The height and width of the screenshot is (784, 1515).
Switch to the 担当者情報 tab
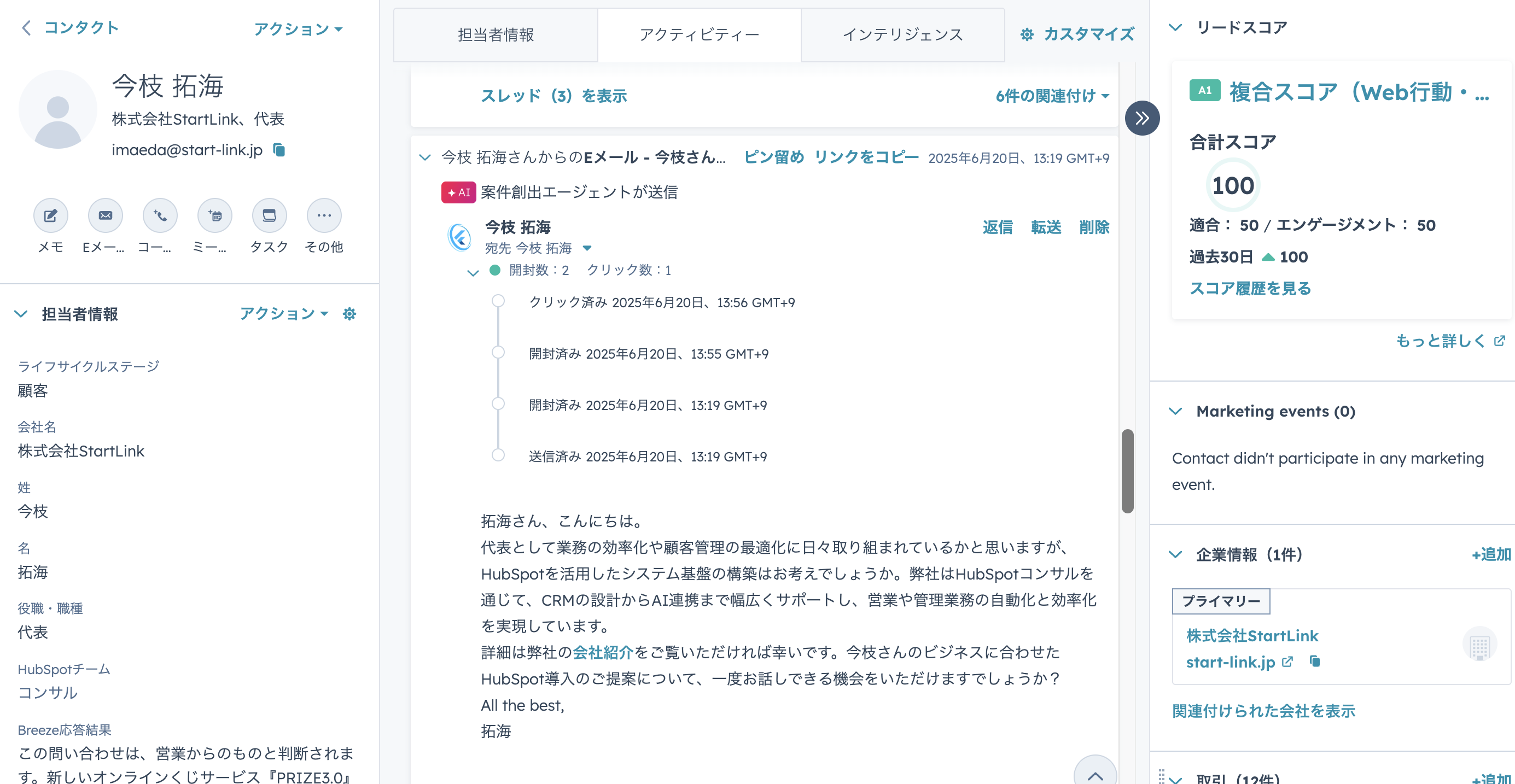[x=495, y=34]
